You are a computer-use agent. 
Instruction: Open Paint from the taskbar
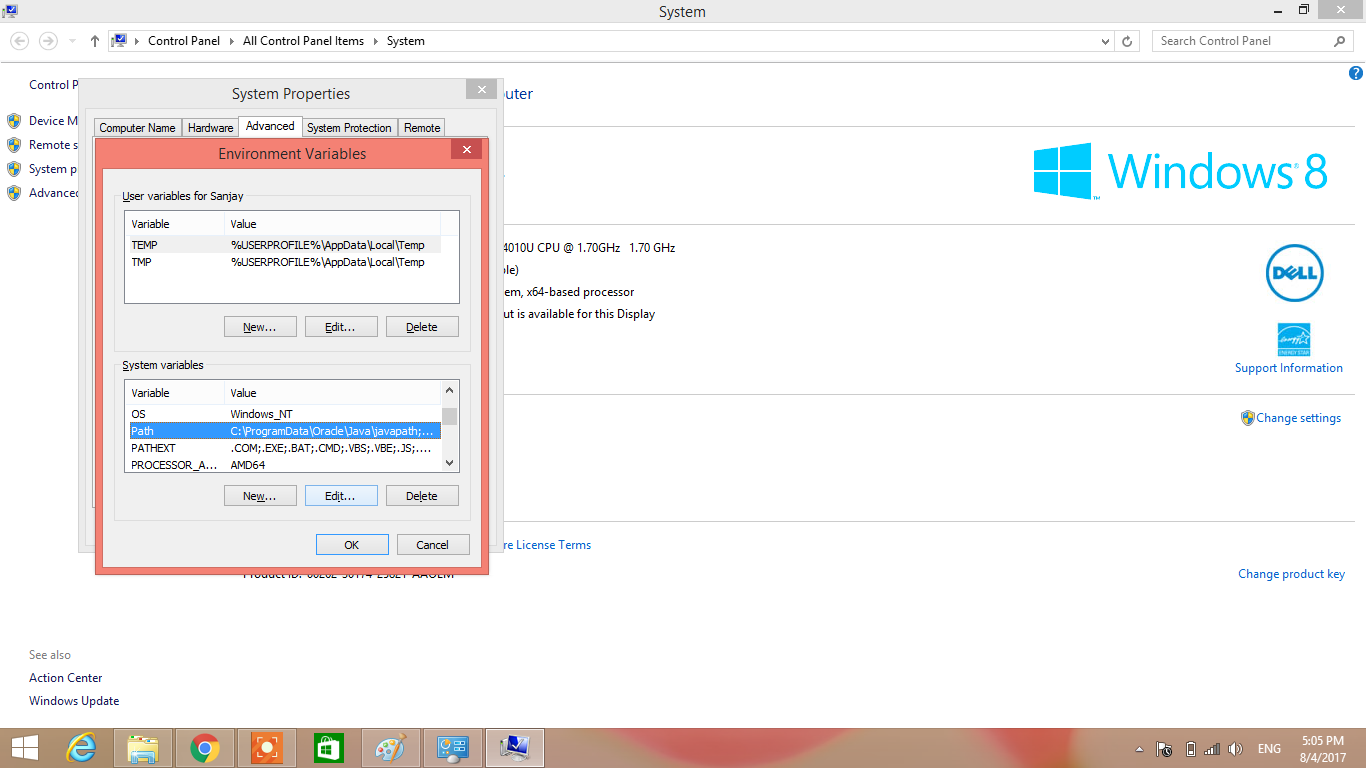click(x=390, y=748)
